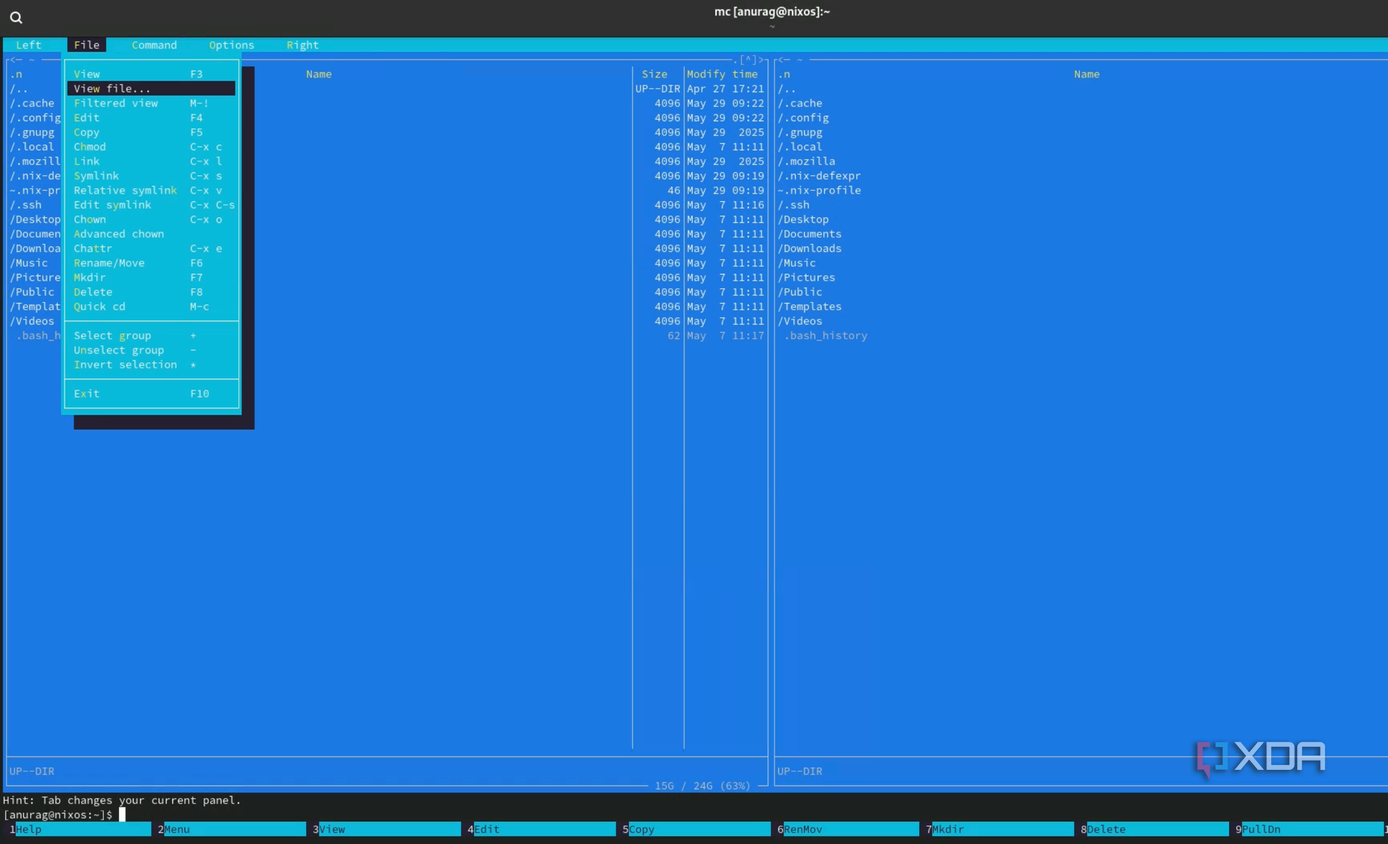Image resolution: width=1388 pixels, height=844 pixels.
Task: Select .bash_history in the right panel
Action: (x=825, y=336)
